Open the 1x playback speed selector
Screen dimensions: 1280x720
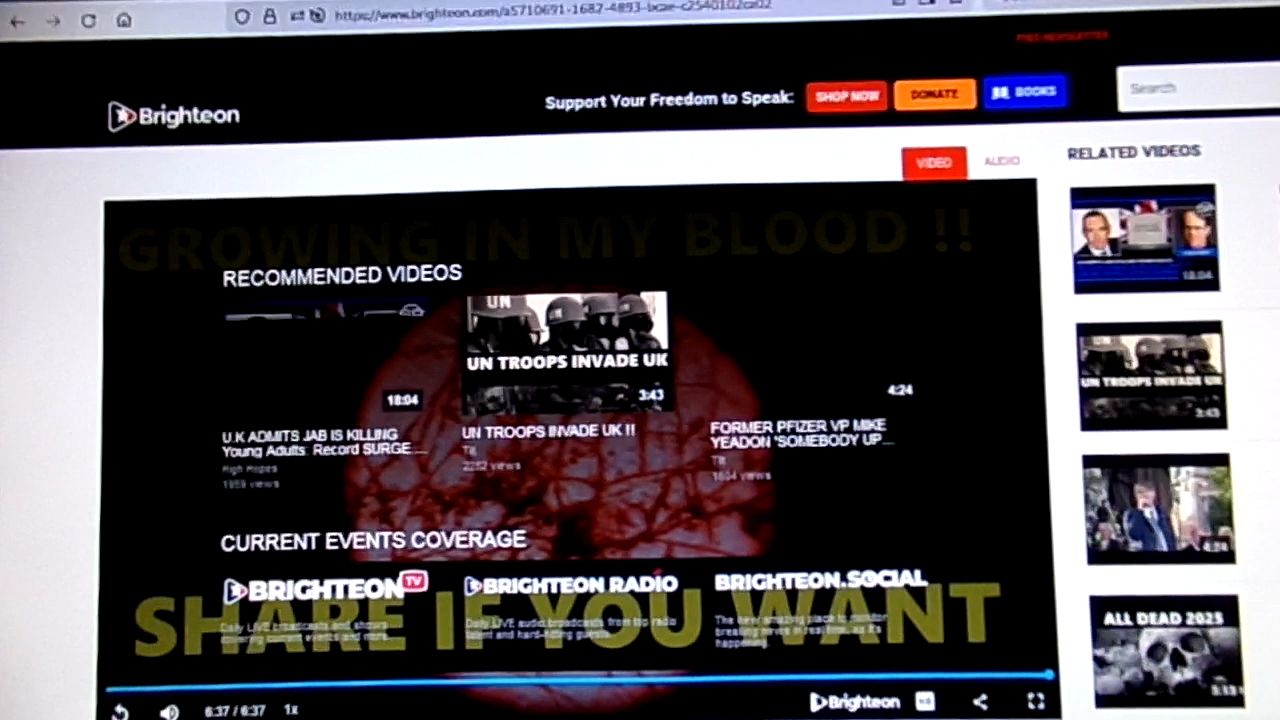tap(290, 709)
